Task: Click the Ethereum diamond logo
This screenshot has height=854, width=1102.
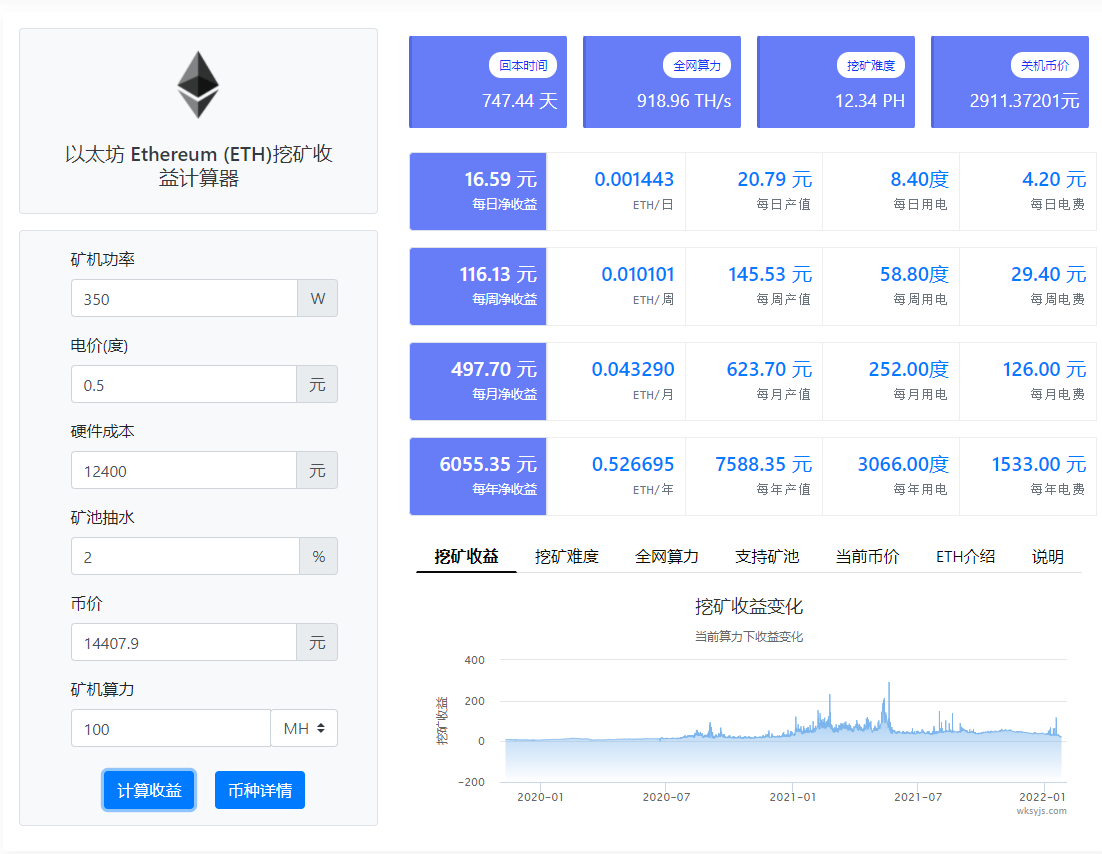Action: click(198, 85)
